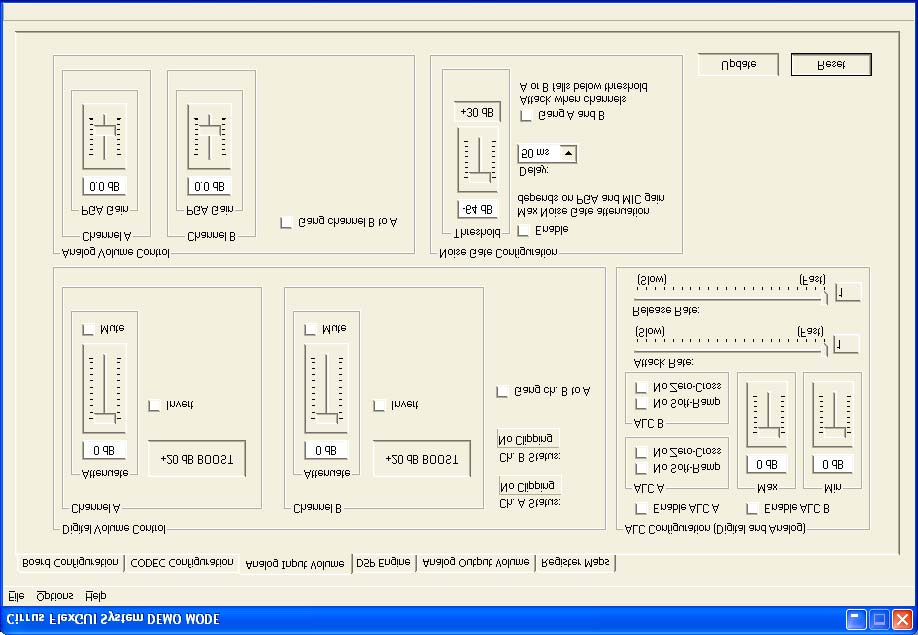Screen dimensions: 918x635
Task: Check Invert for digital Channel B
Action: click(378, 404)
